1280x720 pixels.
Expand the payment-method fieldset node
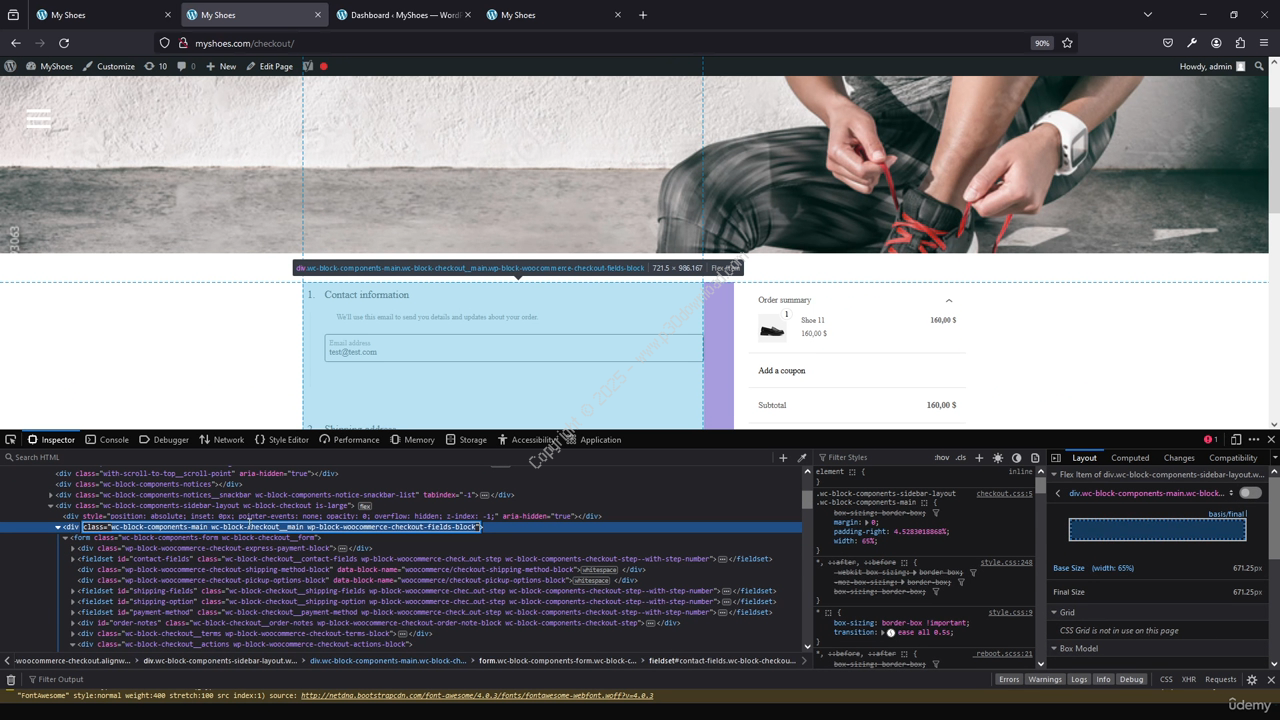point(73,612)
